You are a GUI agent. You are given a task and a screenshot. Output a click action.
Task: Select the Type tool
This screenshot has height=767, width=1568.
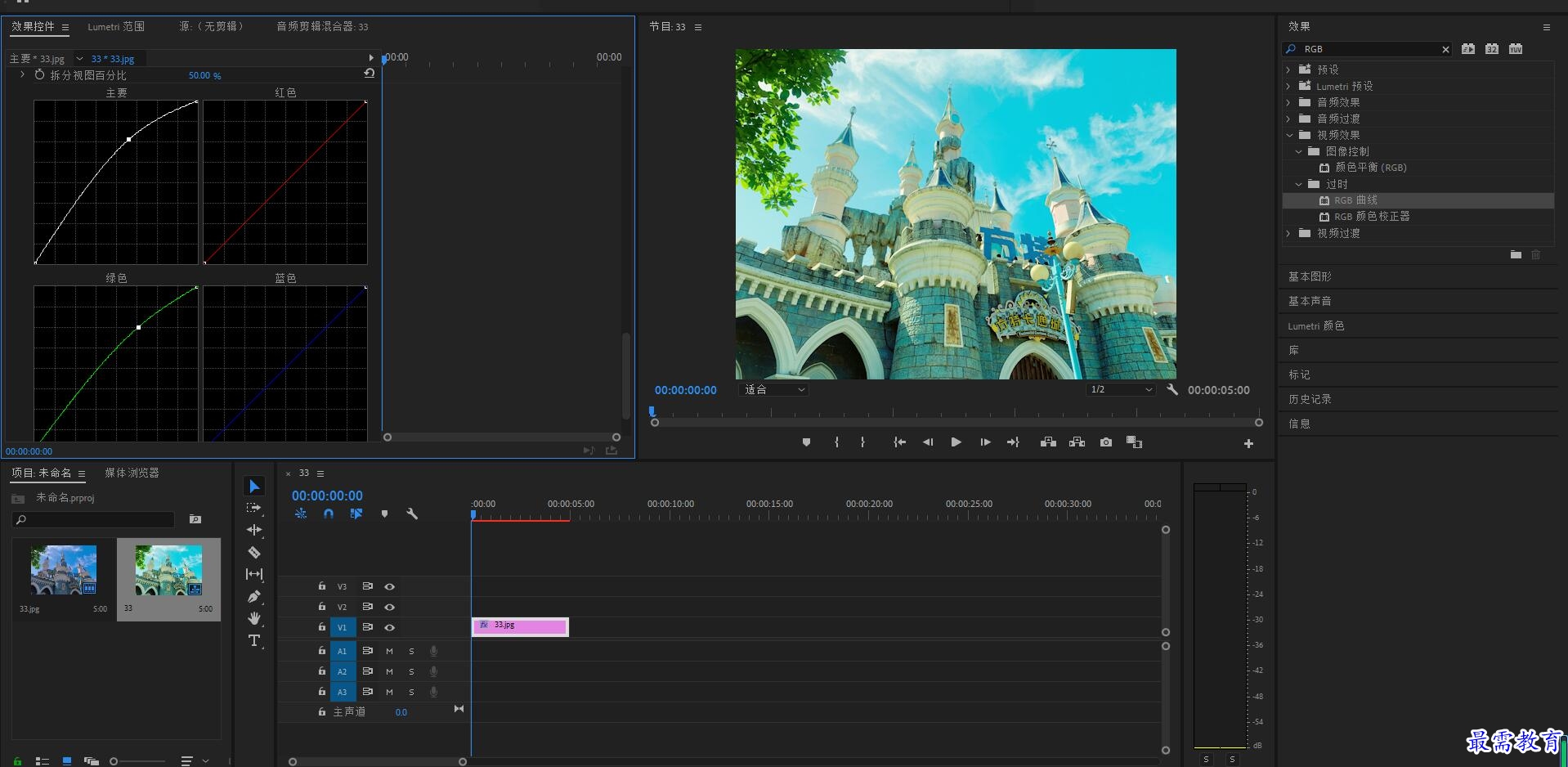(x=254, y=640)
